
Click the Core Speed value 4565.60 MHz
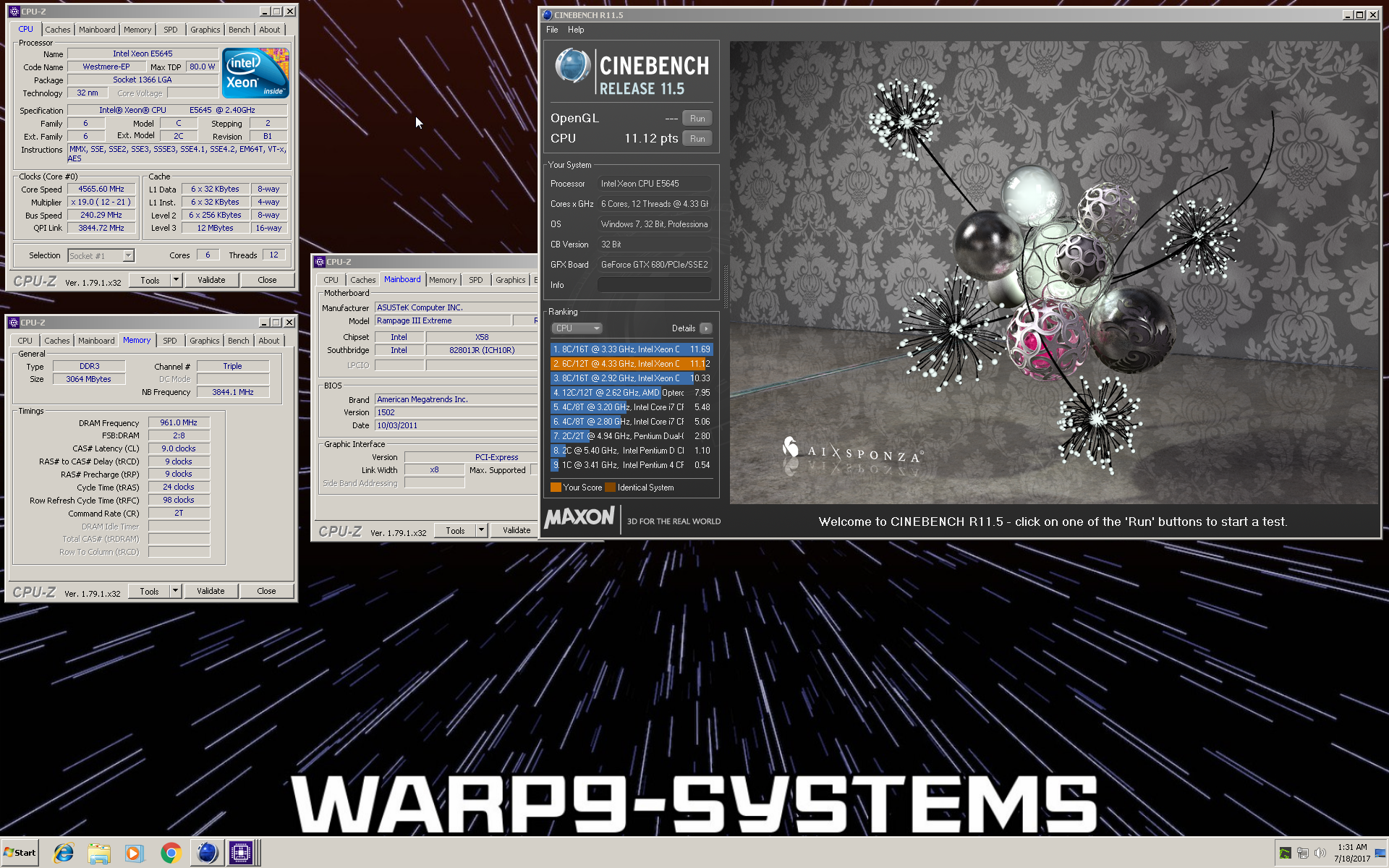point(101,189)
